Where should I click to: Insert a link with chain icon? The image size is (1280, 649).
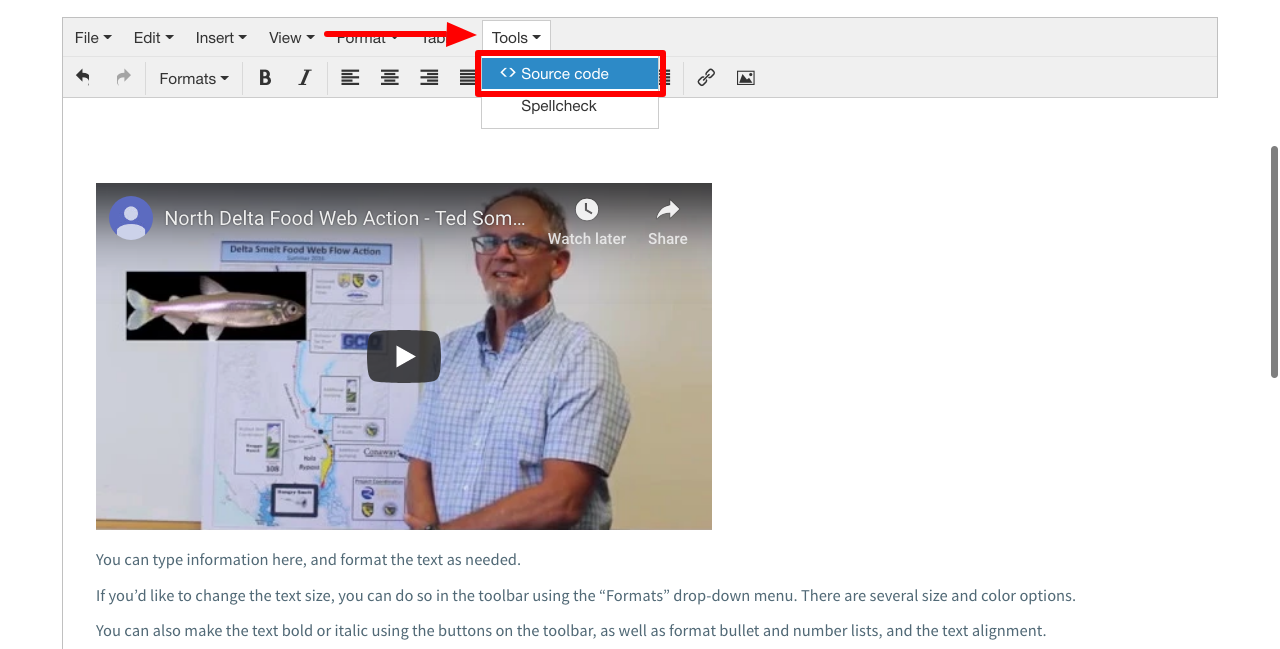706,78
